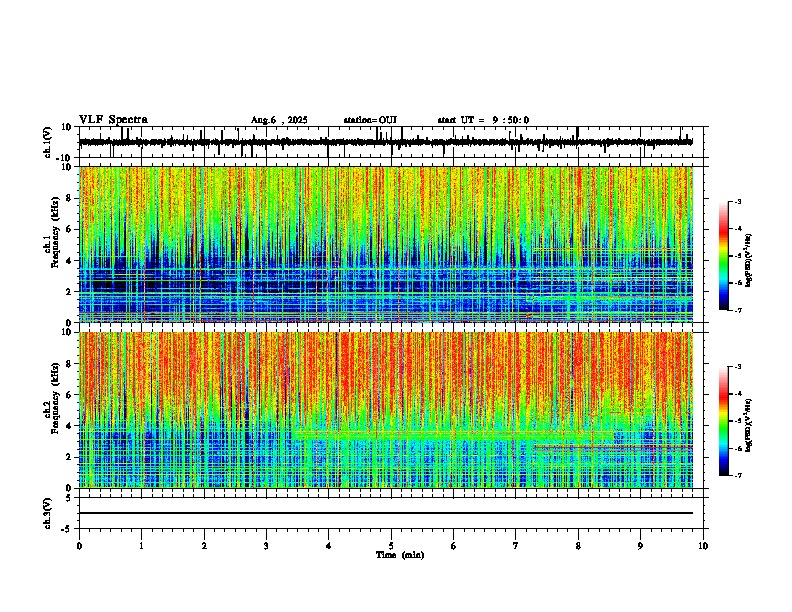Click the time axis tick label "6"
The height and width of the screenshot is (612, 792).
click(453, 546)
